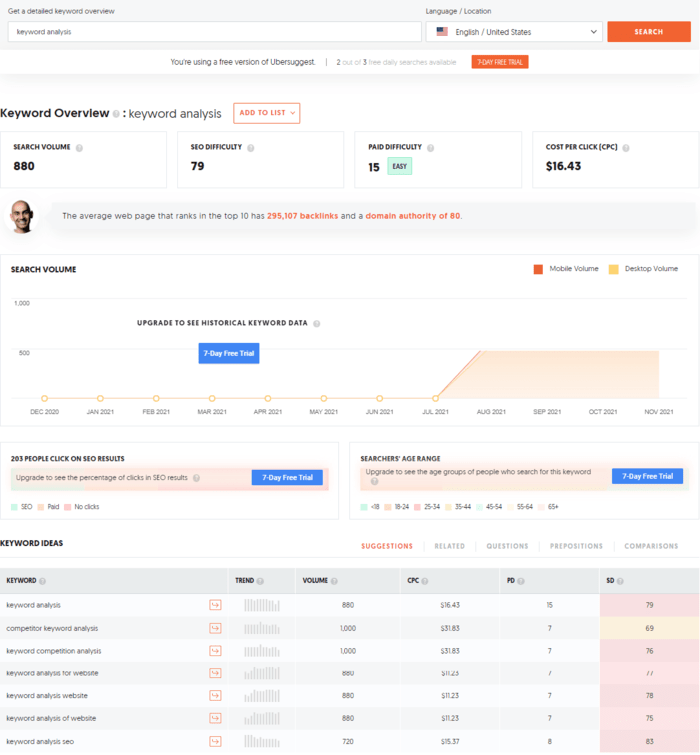700x755 pixels.
Task: Click the orange SEARCH button
Action: pyautogui.click(x=649, y=32)
